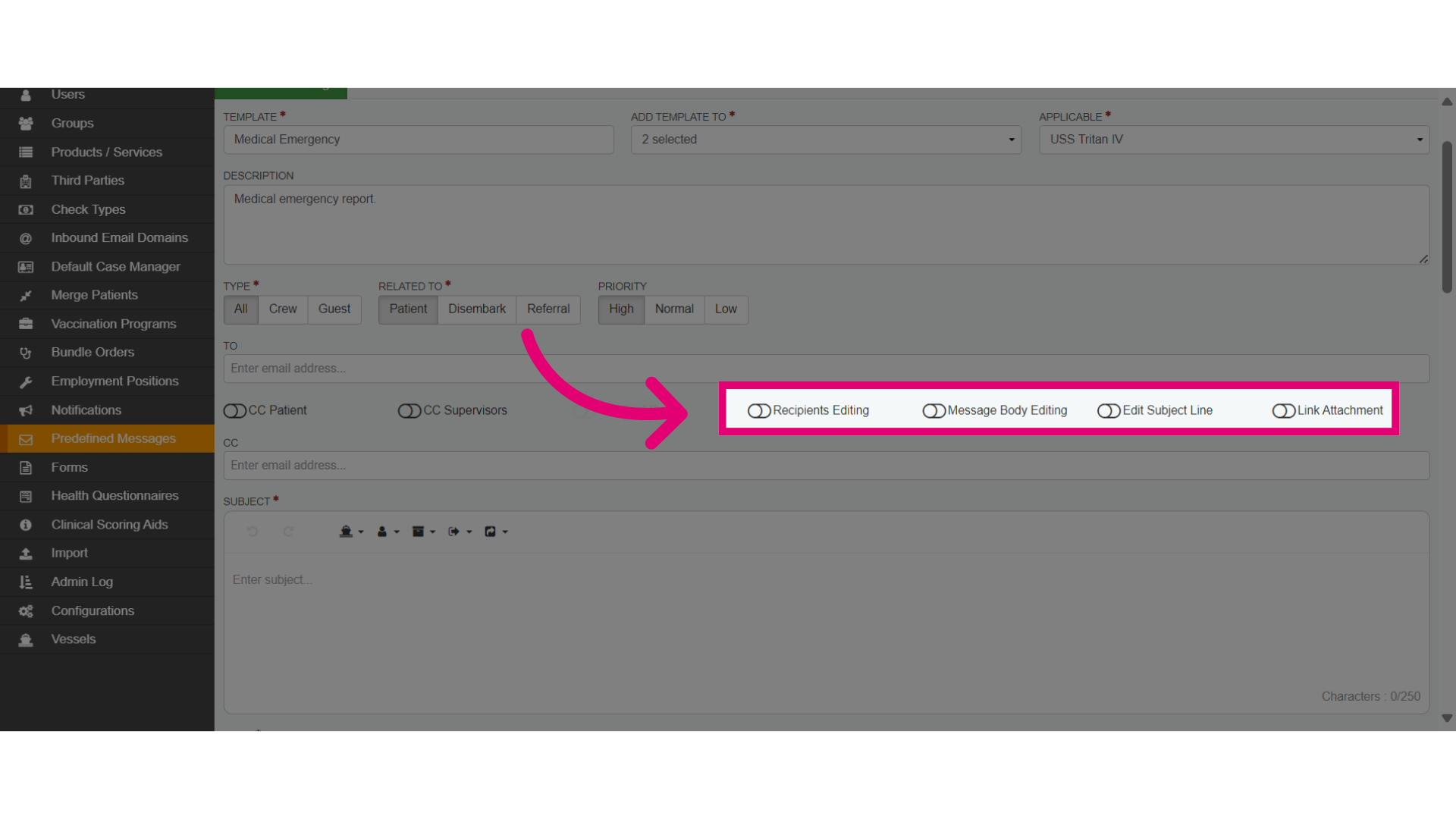Open Notifications megaphone icon
The height and width of the screenshot is (819, 1456).
(x=26, y=410)
